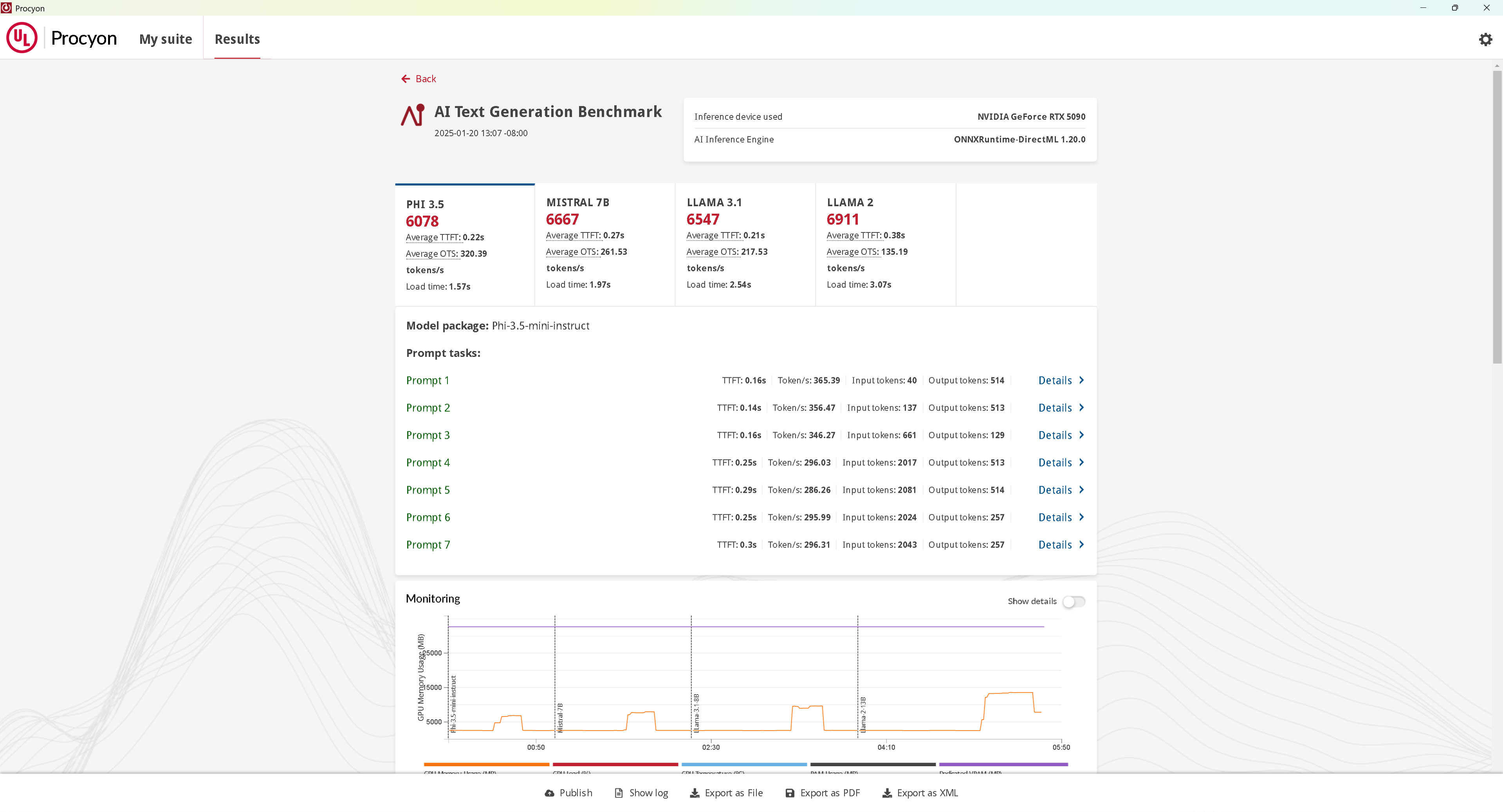1503x812 pixels.
Task: Click the ONNXRuntime-DirectML 1.20.0 engine value
Action: pos(1020,139)
